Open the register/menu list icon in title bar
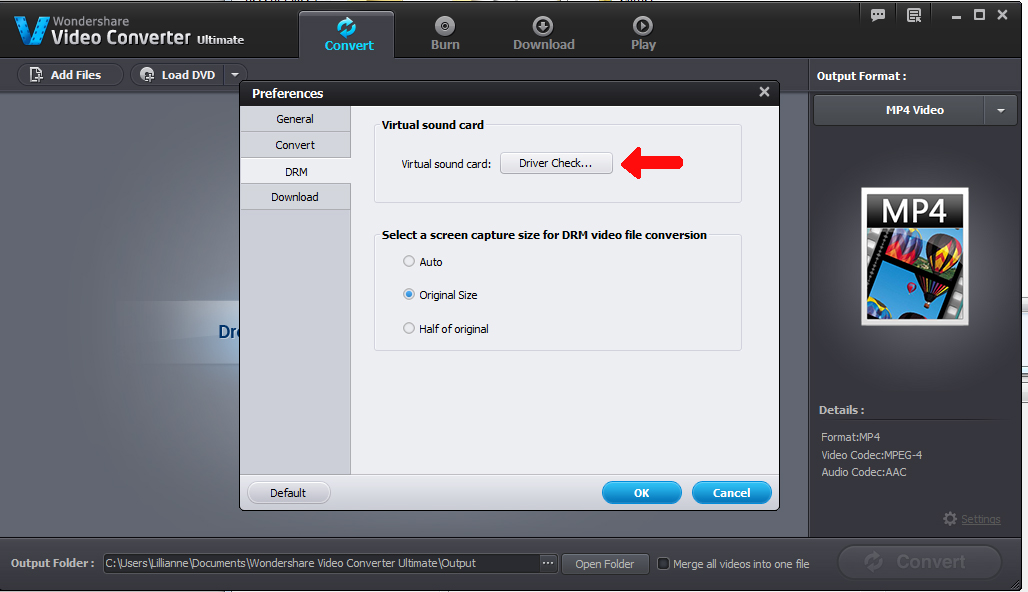The width and height of the screenshot is (1028, 592). click(x=914, y=15)
